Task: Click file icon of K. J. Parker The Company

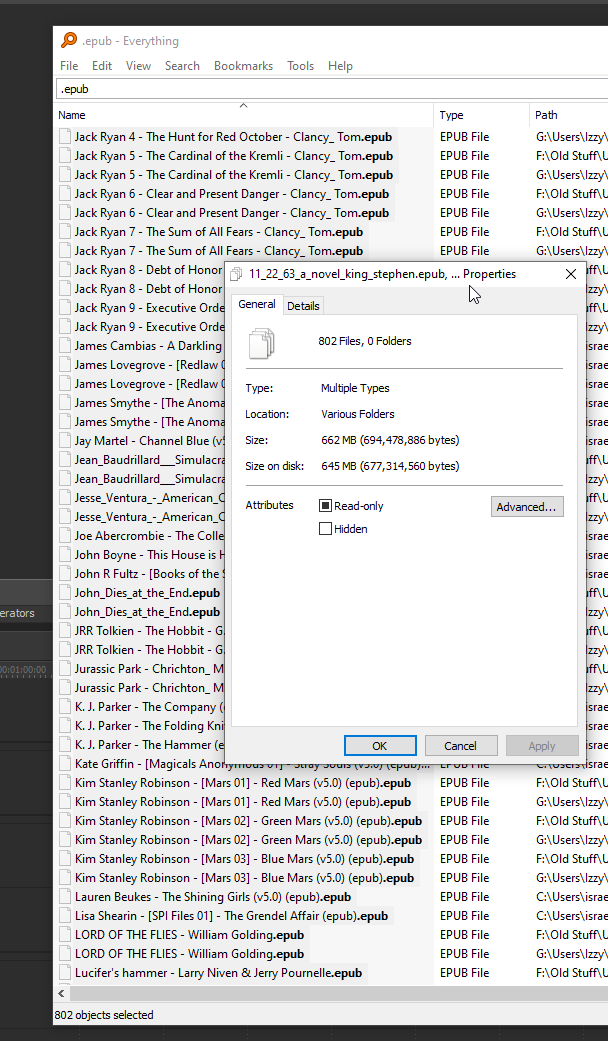Action: tap(64, 706)
